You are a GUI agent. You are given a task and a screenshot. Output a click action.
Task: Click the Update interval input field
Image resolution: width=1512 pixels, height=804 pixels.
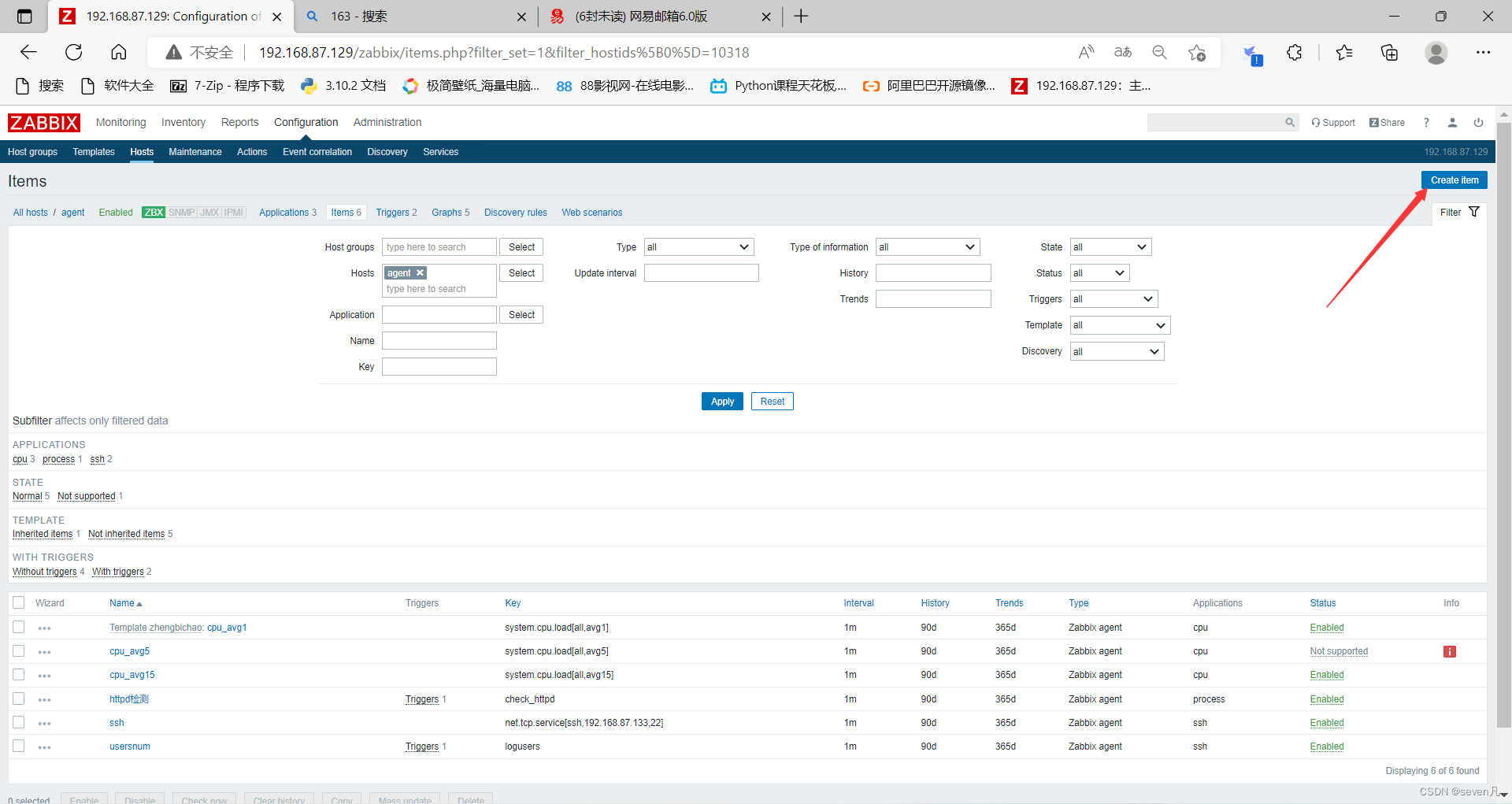click(701, 273)
